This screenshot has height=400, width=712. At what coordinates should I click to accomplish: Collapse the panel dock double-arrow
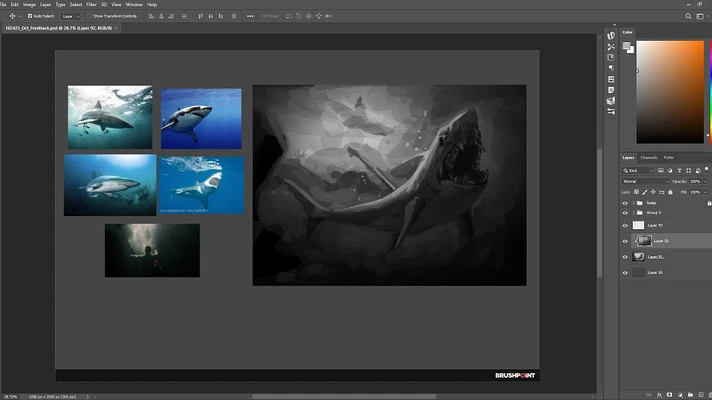click(x=614, y=25)
